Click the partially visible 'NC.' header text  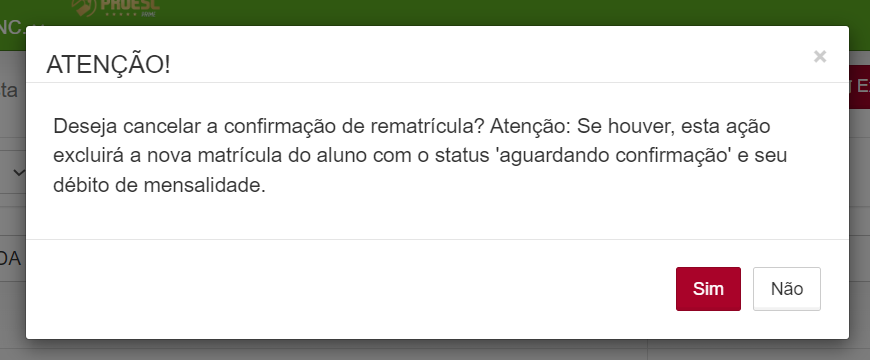12,26
